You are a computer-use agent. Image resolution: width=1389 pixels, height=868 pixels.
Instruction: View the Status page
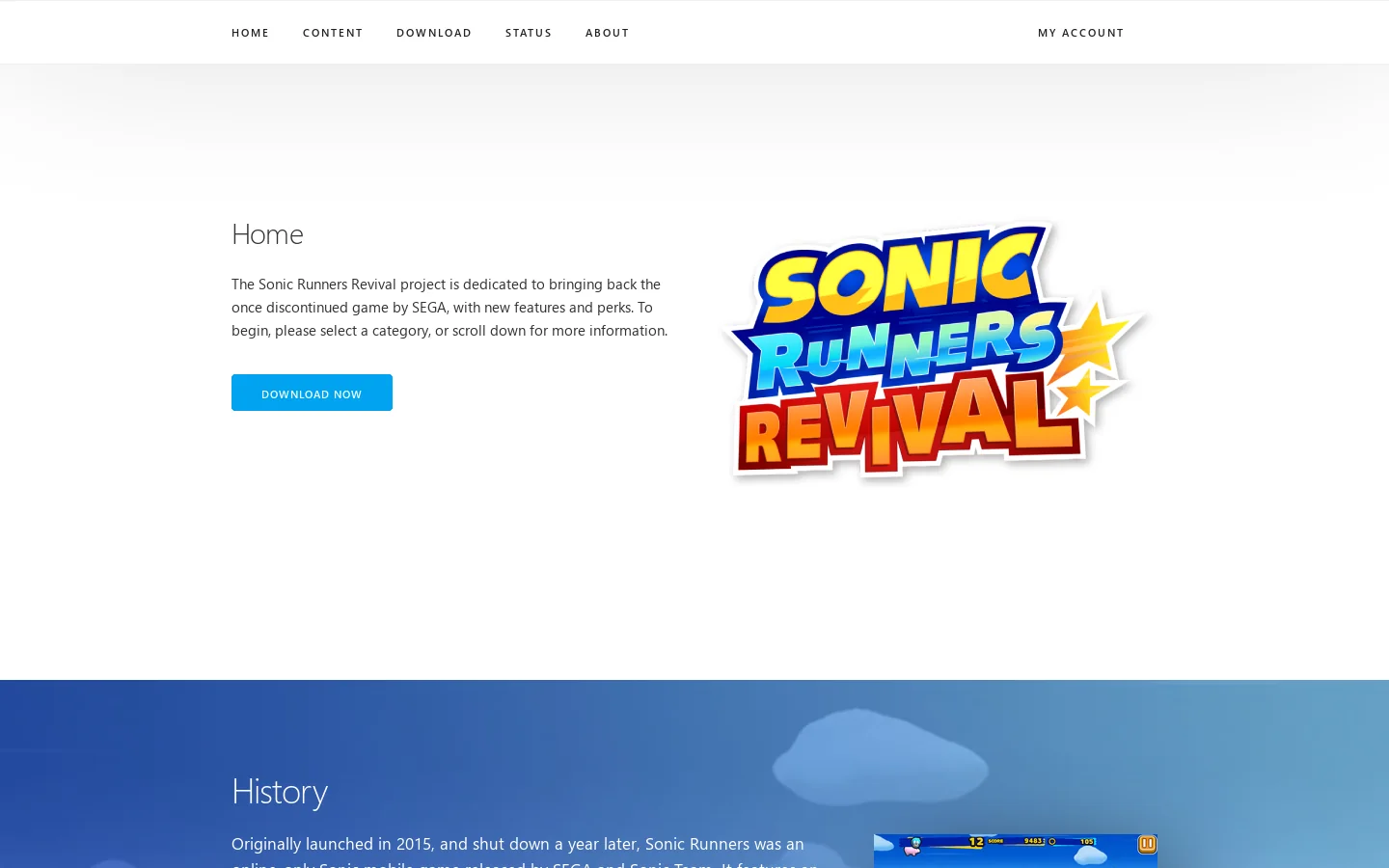(529, 33)
